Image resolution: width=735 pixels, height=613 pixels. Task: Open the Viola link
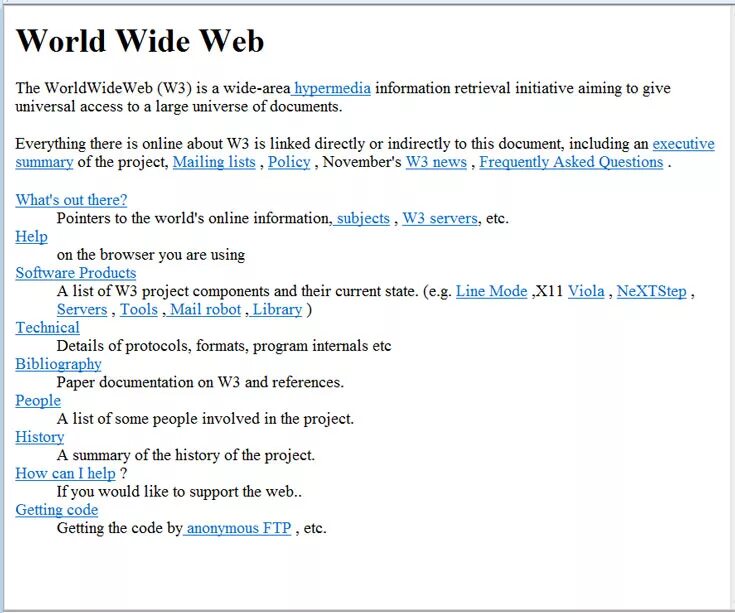coord(586,292)
